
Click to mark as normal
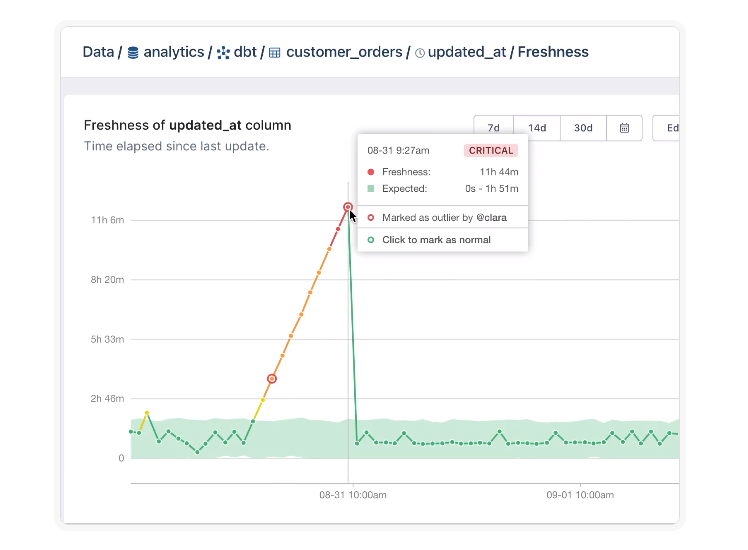click(436, 240)
